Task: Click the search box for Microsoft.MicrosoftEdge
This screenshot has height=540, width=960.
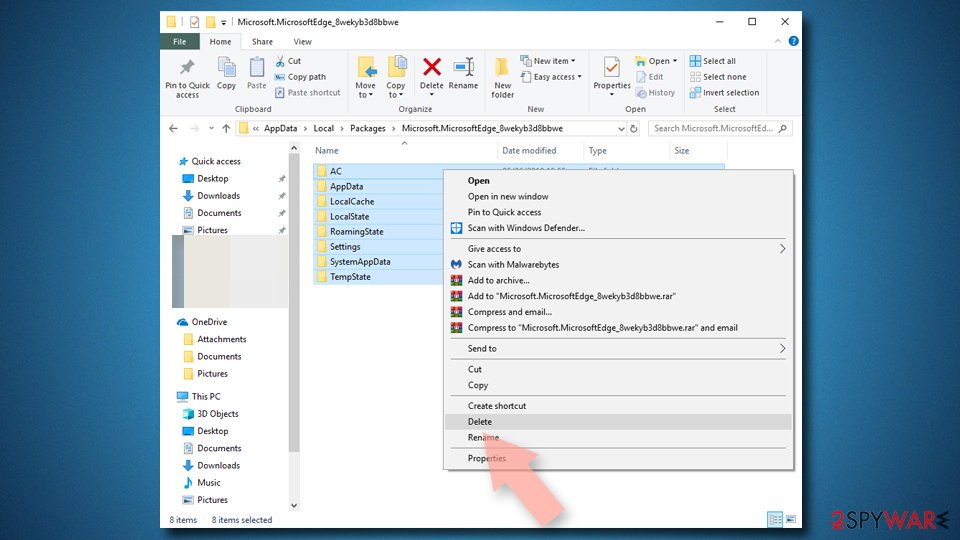Action: point(720,129)
